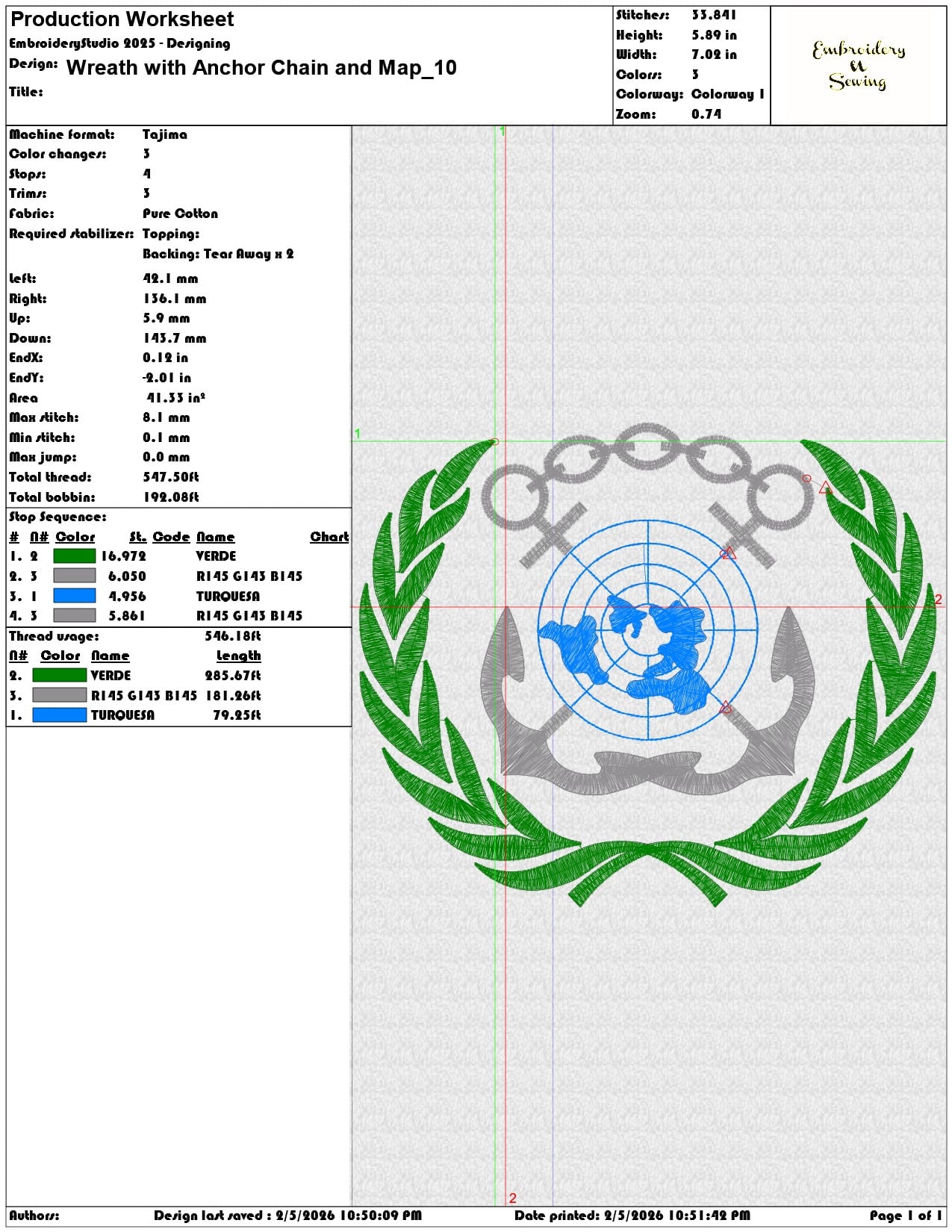Click blue swatch in stop sequence row 3
This screenshot has height=1232, width=952.
pos(75,596)
